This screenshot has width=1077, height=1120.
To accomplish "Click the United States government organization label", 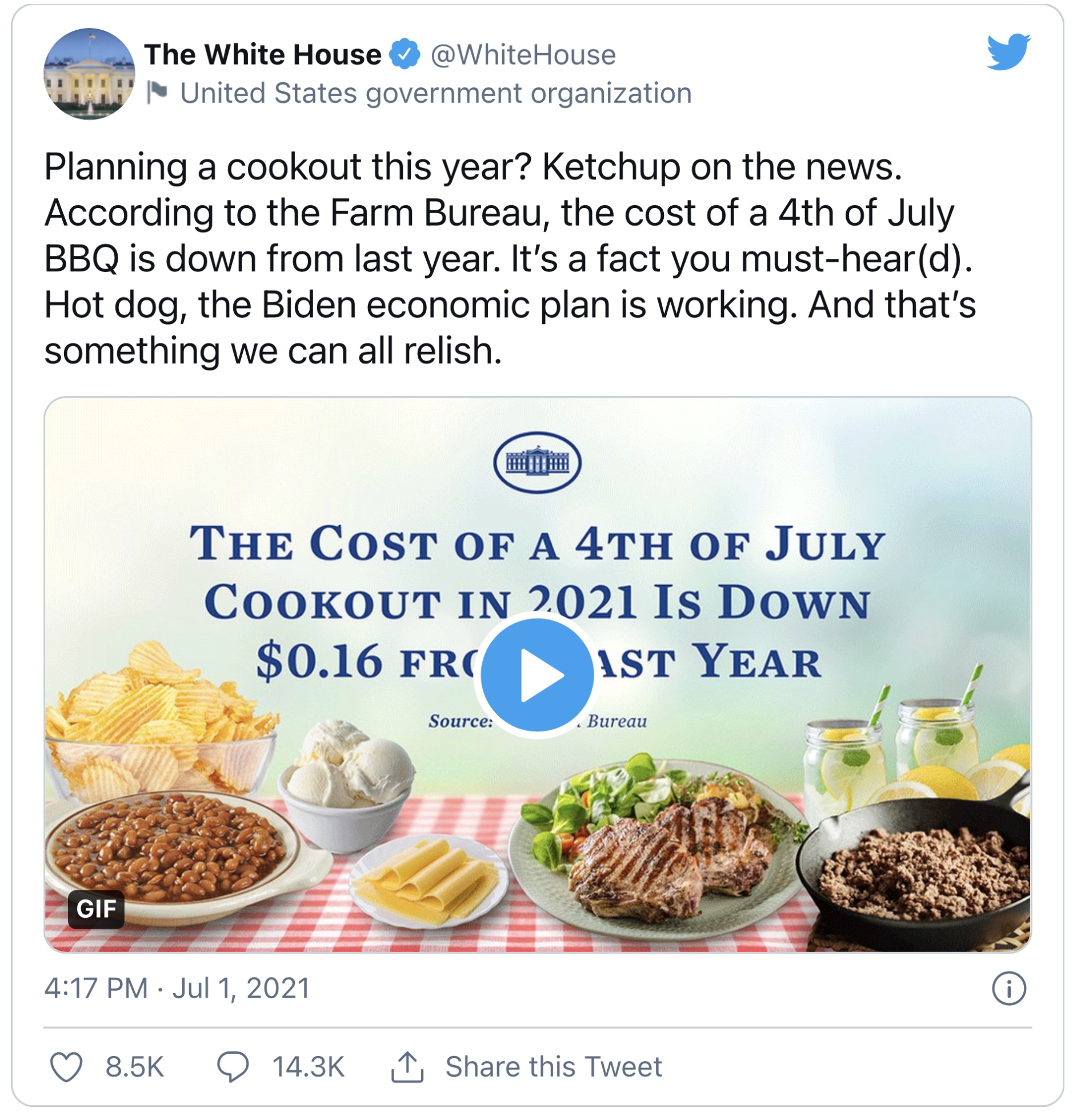I will coord(435,93).
